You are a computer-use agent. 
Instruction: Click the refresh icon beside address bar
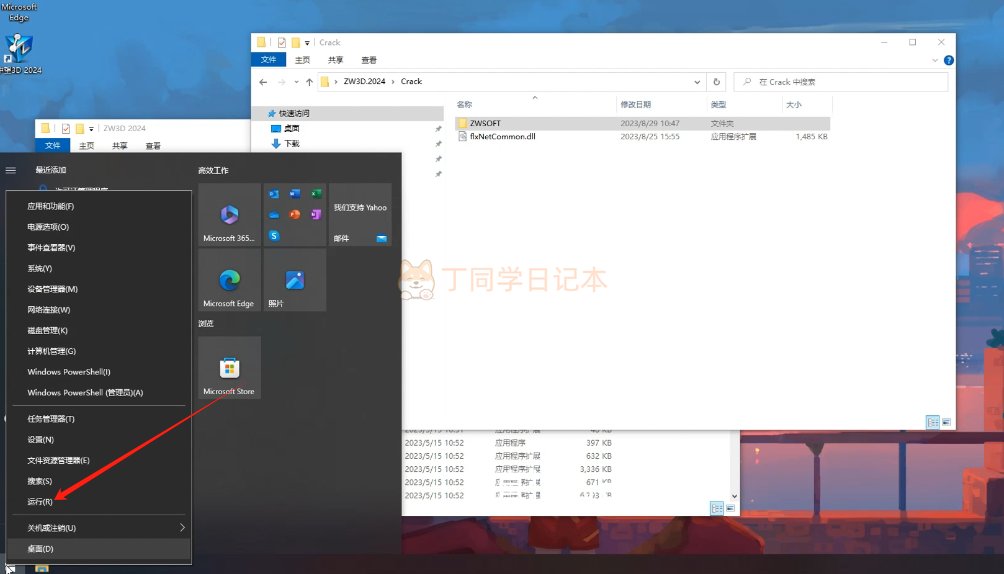(x=716, y=82)
